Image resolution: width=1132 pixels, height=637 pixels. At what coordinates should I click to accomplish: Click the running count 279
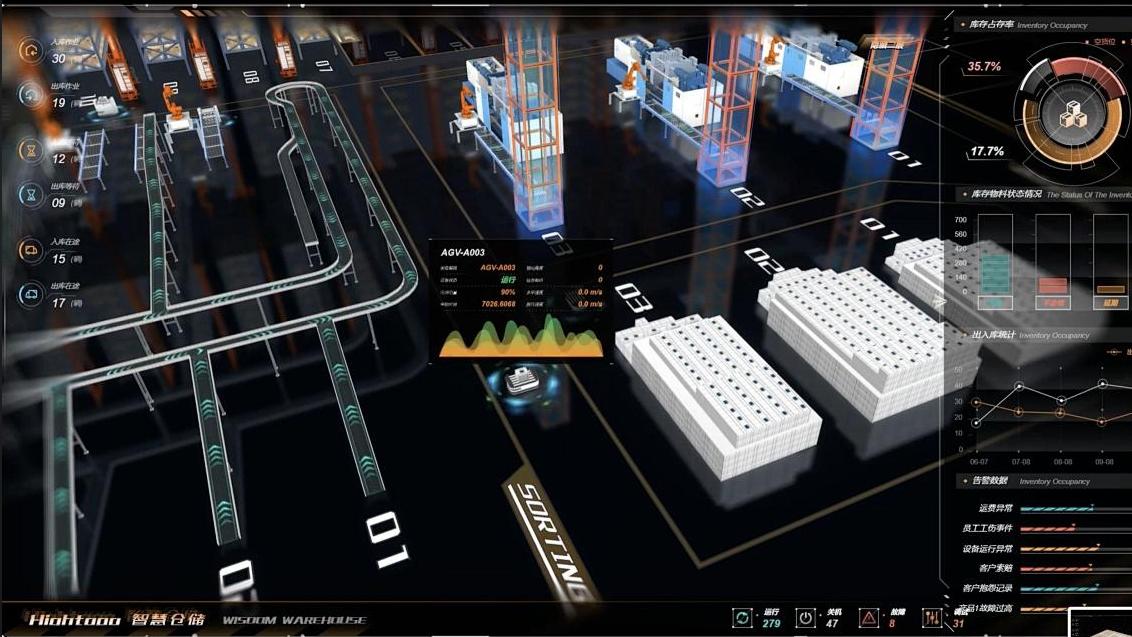coord(771,623)
